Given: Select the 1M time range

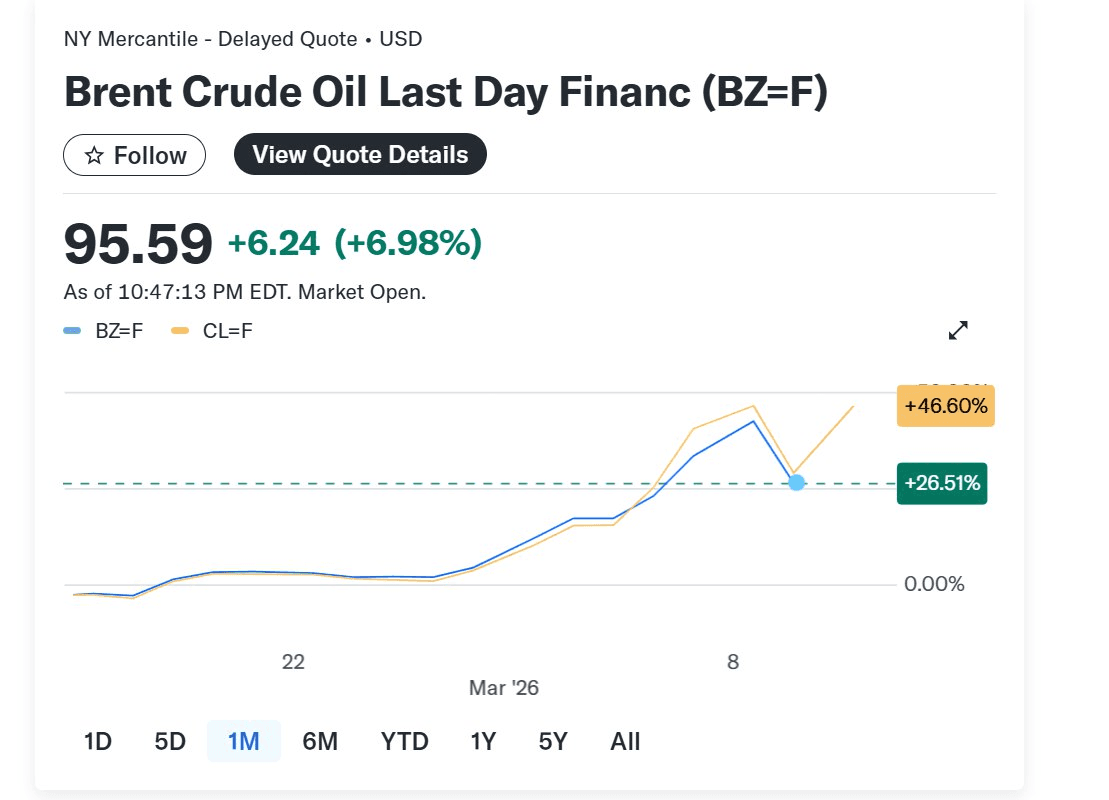Looking at the screenshot, I should (243, 741).
